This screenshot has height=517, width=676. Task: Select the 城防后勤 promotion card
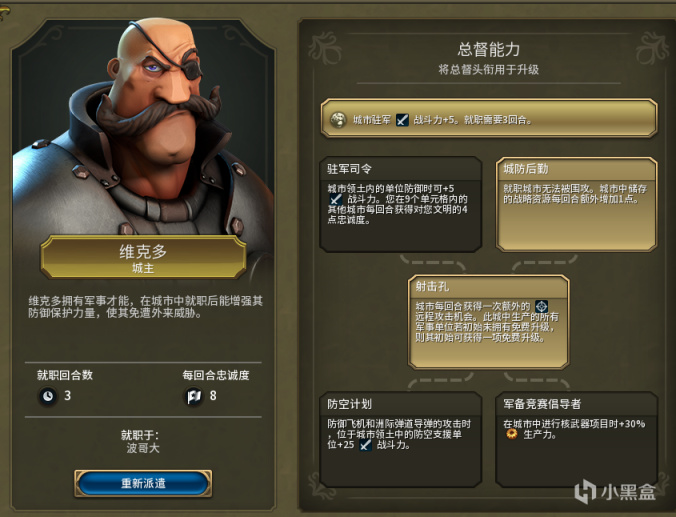tap(576, 204)
